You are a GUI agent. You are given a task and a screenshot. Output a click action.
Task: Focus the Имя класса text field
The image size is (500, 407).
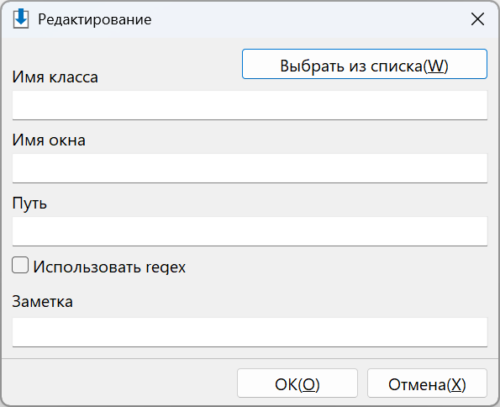(250, 105)
